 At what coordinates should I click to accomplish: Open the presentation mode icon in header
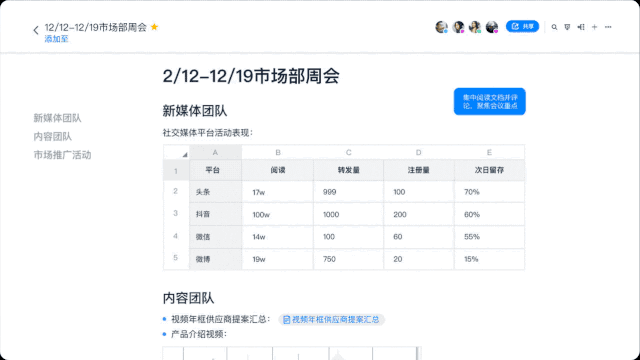(x=567, y=27)
